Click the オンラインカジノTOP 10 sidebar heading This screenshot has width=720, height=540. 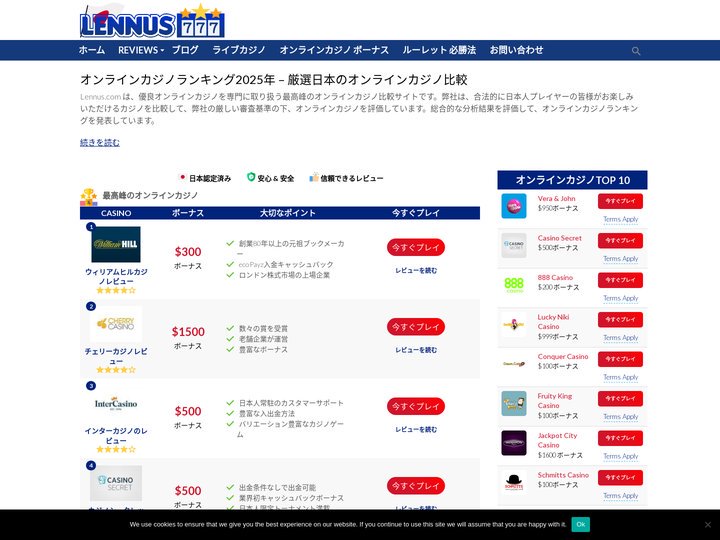(572, 180)
